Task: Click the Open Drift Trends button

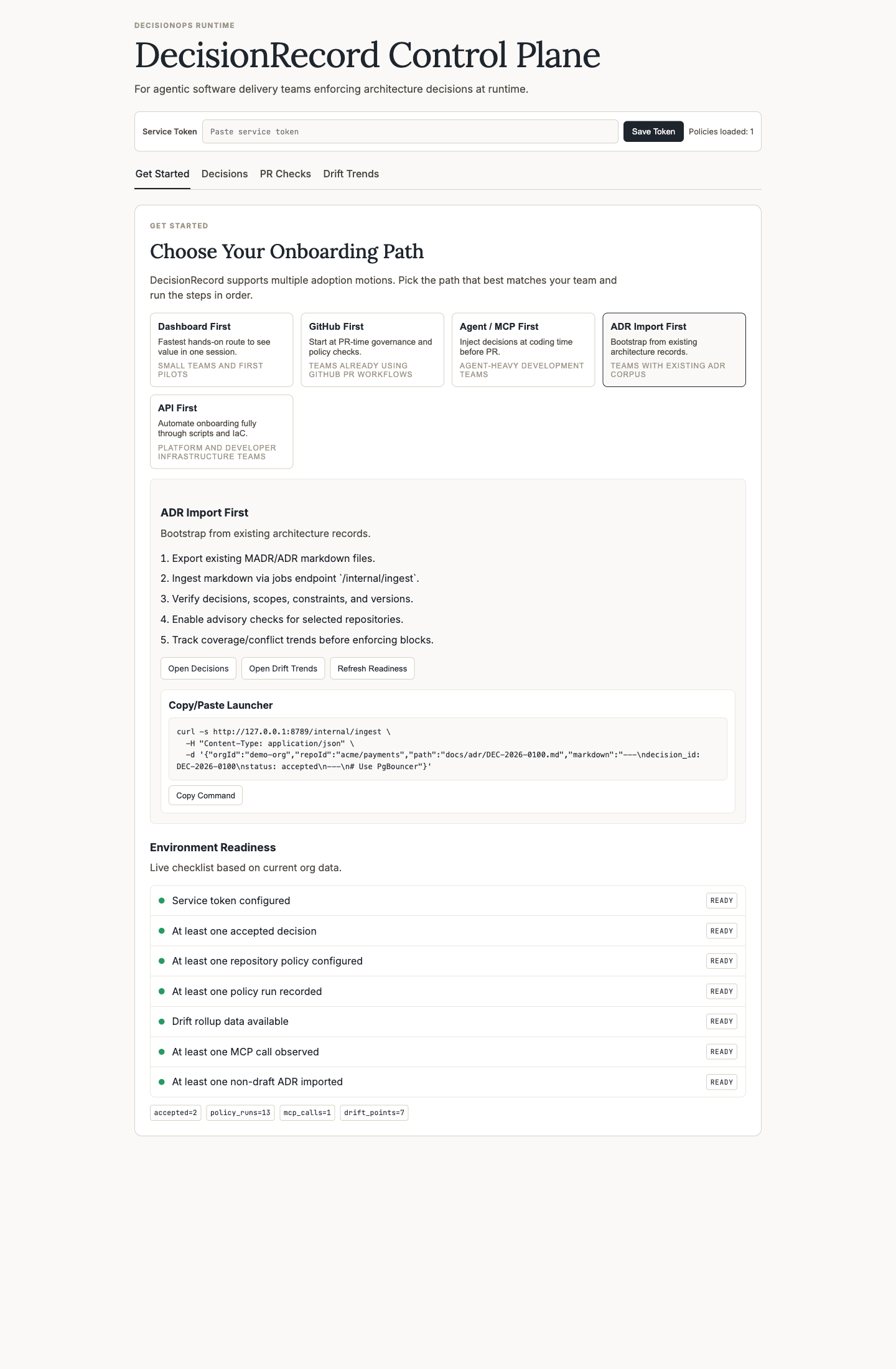Action: [283, 668]
